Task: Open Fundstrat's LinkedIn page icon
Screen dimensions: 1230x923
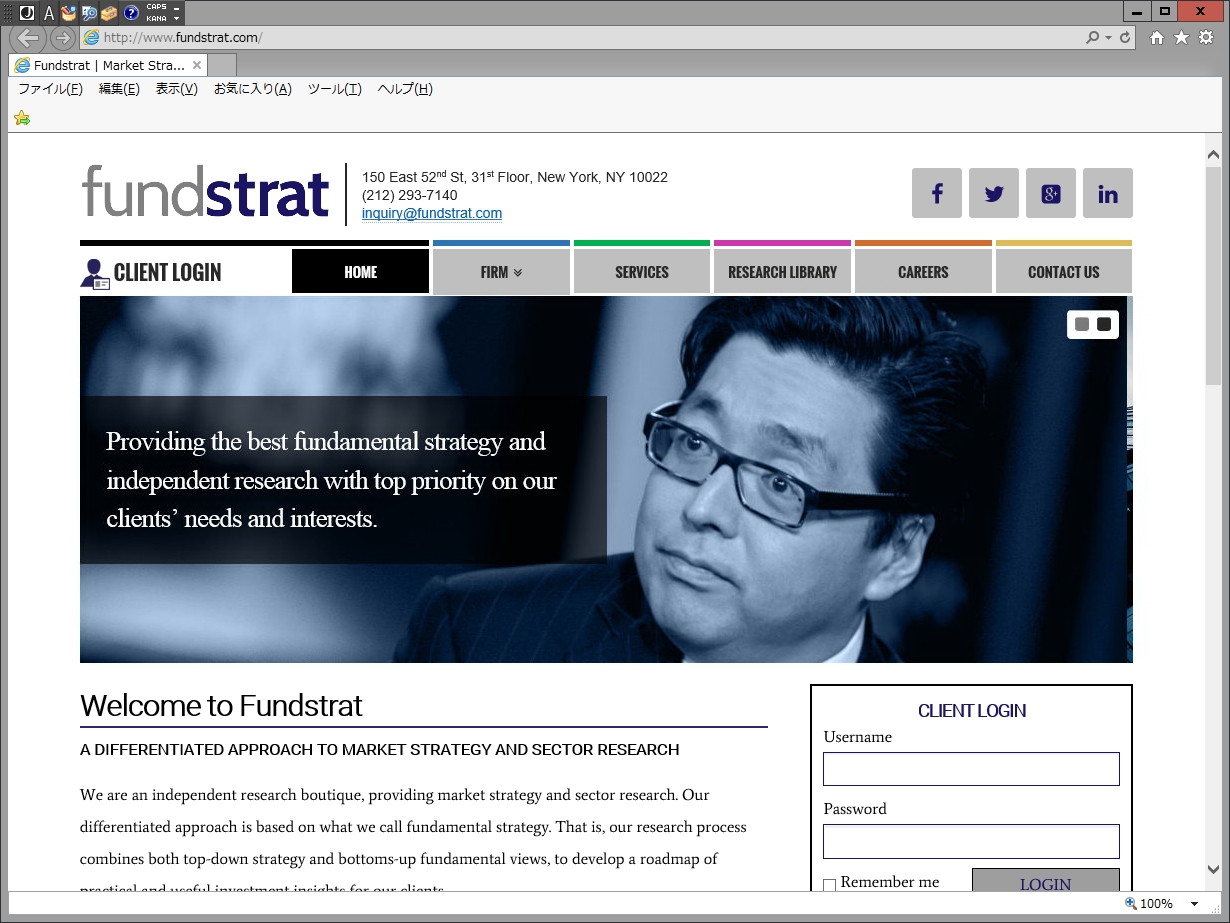Action: 1108,193
